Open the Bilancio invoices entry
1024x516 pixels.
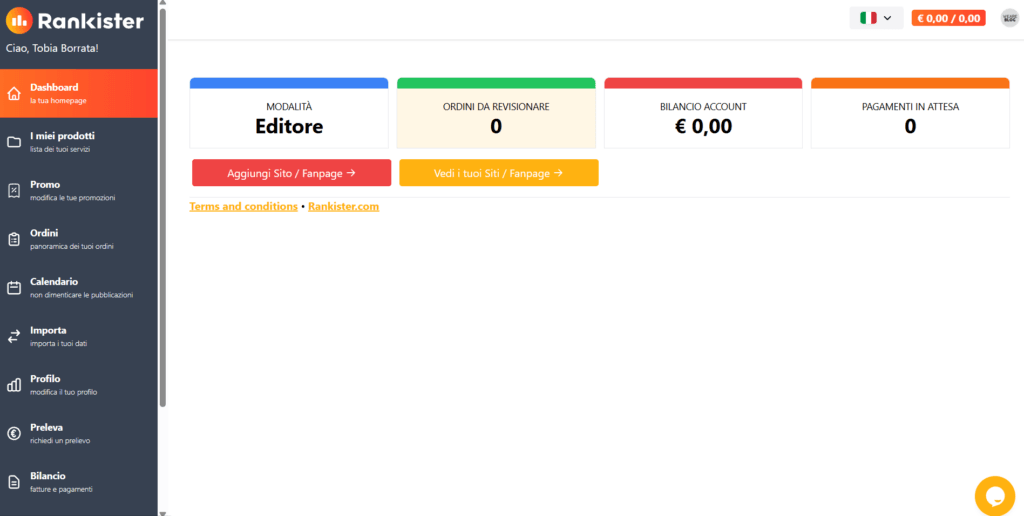pyautogui.click(x=78, y=482)
